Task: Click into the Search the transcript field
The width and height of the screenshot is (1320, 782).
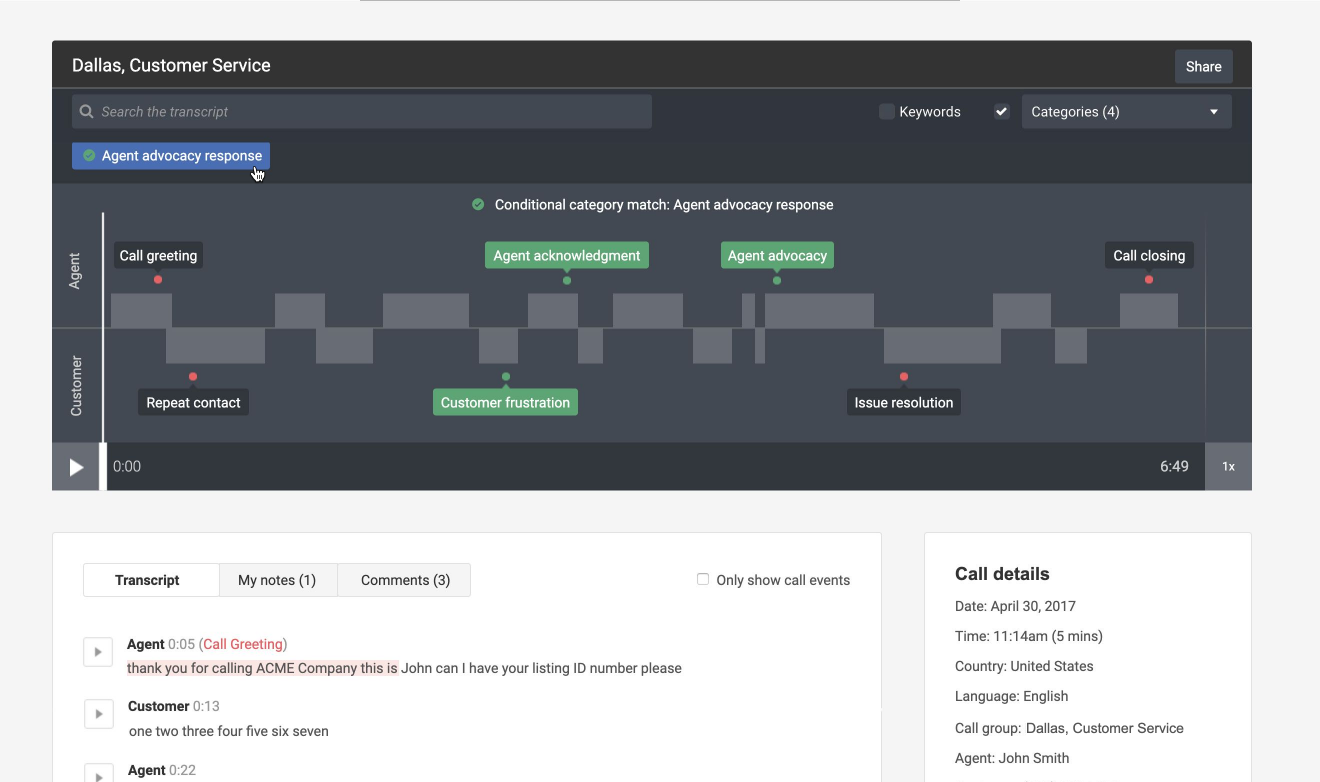Action: point(370,112)
